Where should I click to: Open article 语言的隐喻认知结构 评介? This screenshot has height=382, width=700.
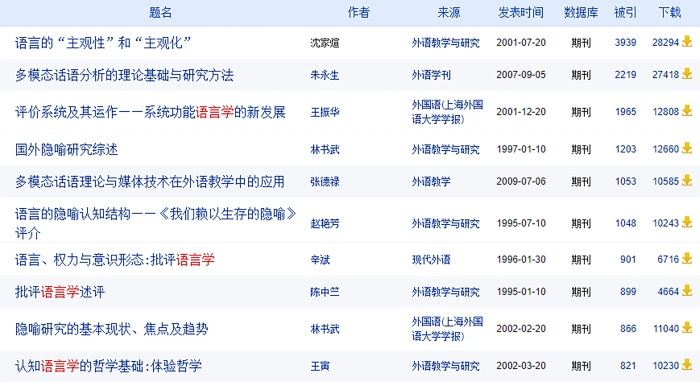(155, 223)
